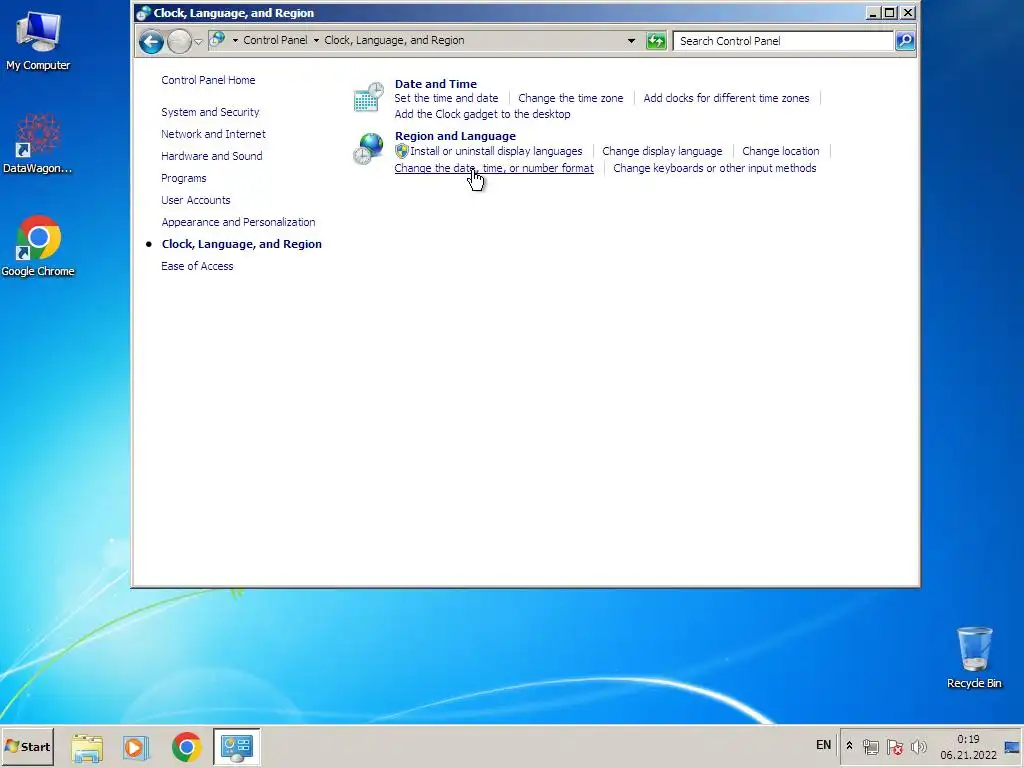Click Change the date, time, or number format
The height and width of the screenshot is (768, 1024).
[x=494, y=168]
